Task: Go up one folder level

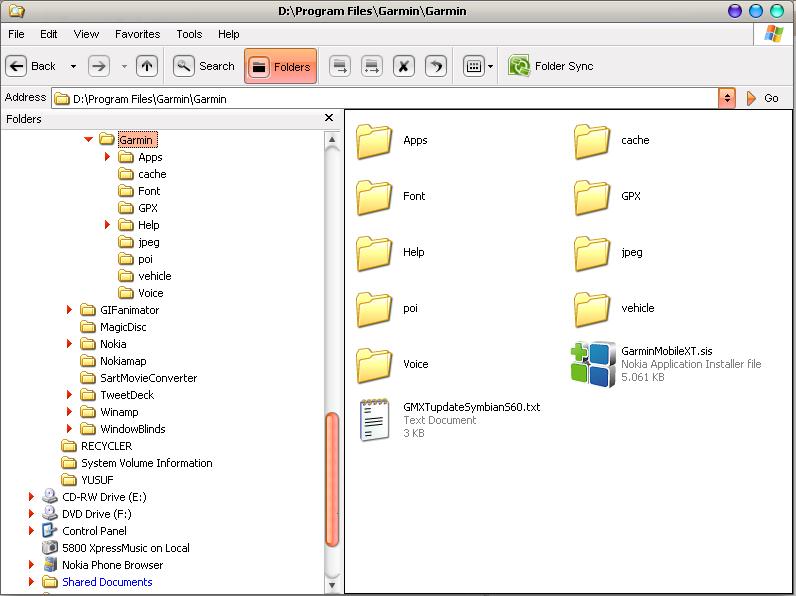Action: click(x=147, y=66)
